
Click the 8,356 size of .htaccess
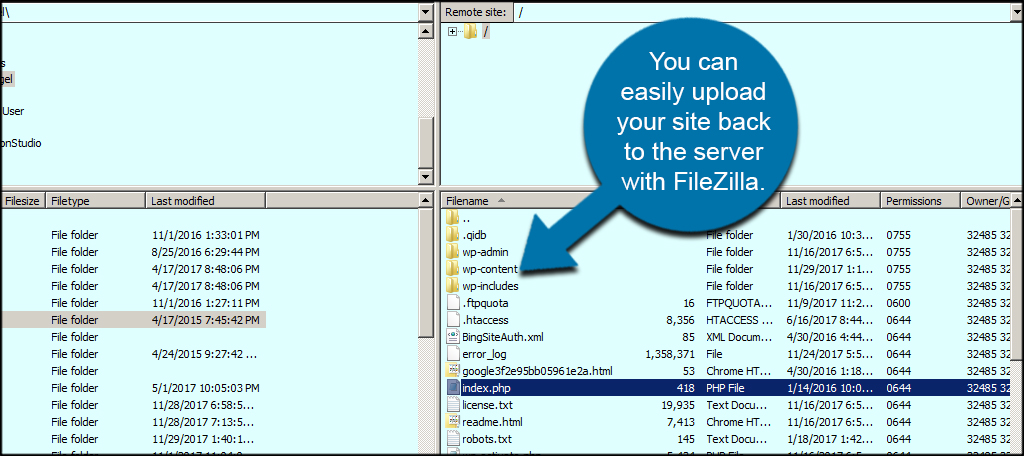coord(680,320)
